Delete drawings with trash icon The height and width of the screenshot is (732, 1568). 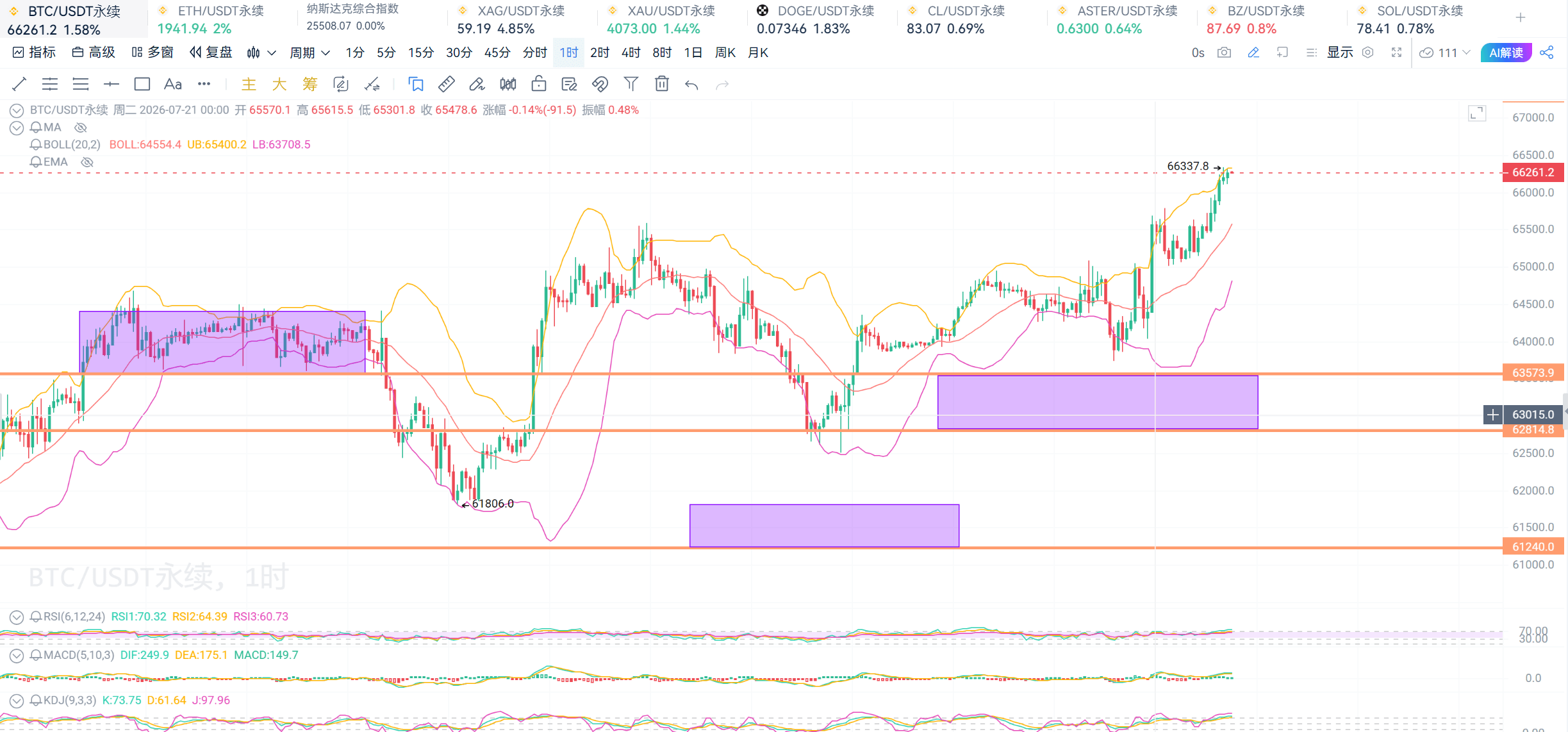click(x=662, y=84)
